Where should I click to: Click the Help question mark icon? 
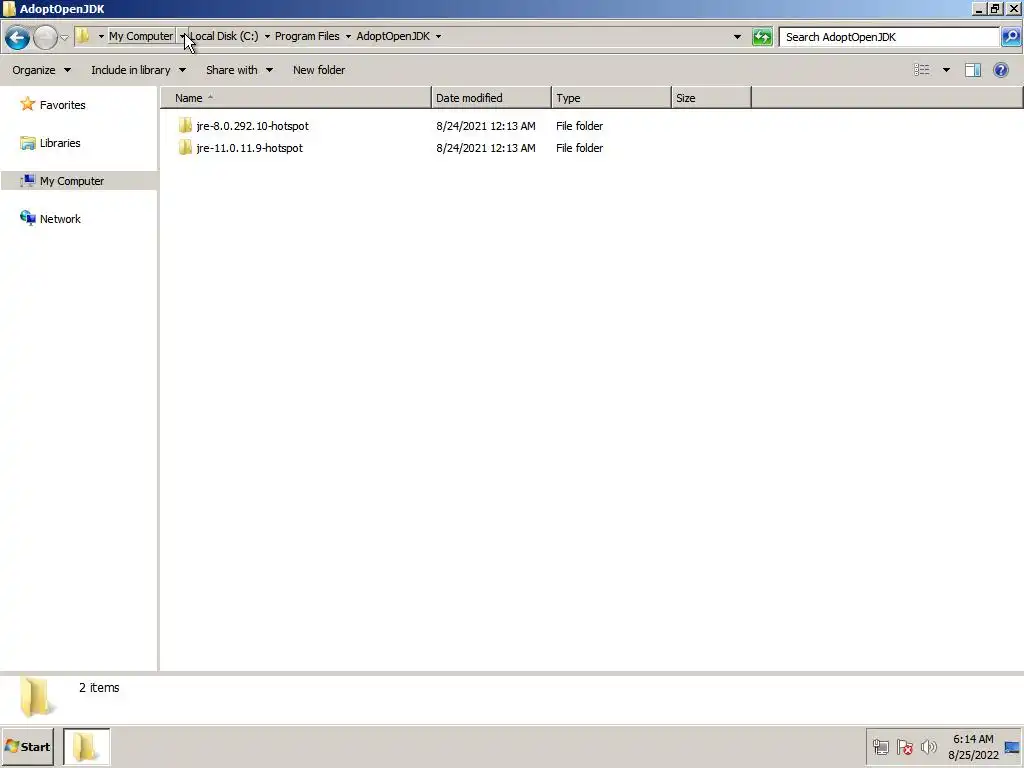[x=1000, y=70]
